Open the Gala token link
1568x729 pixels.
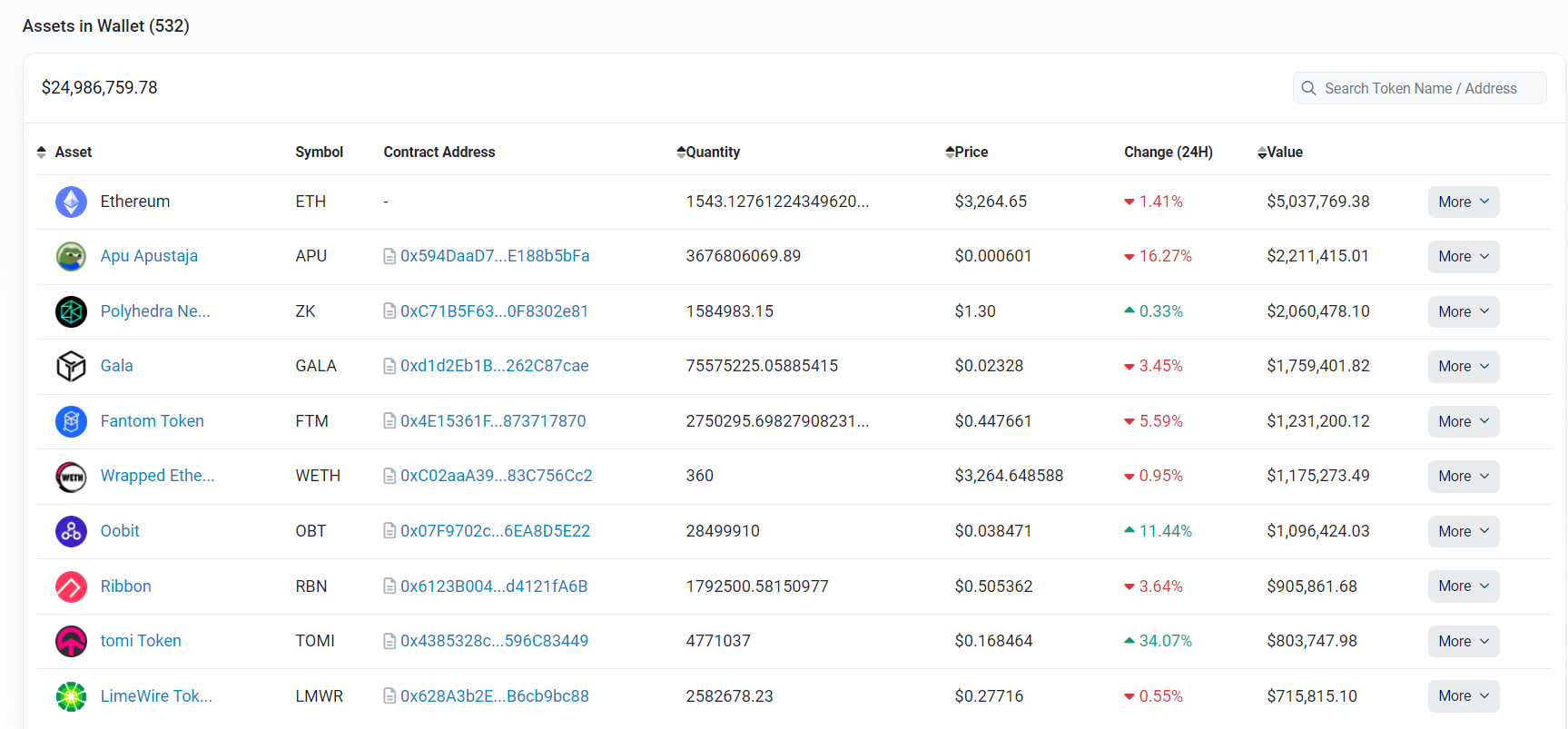(x=116, y=366)
